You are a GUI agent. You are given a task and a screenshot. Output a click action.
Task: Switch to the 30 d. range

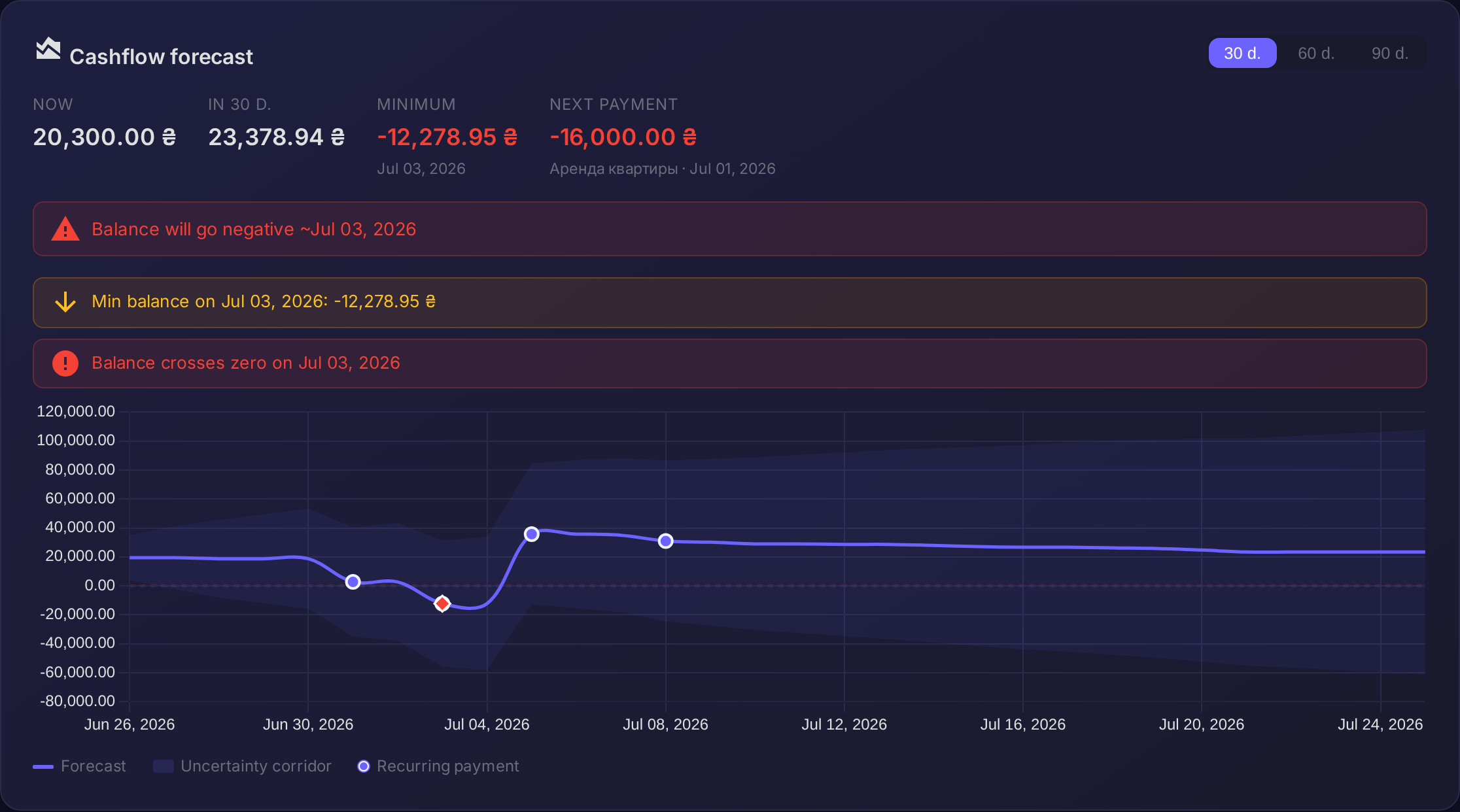(1242, 53)
